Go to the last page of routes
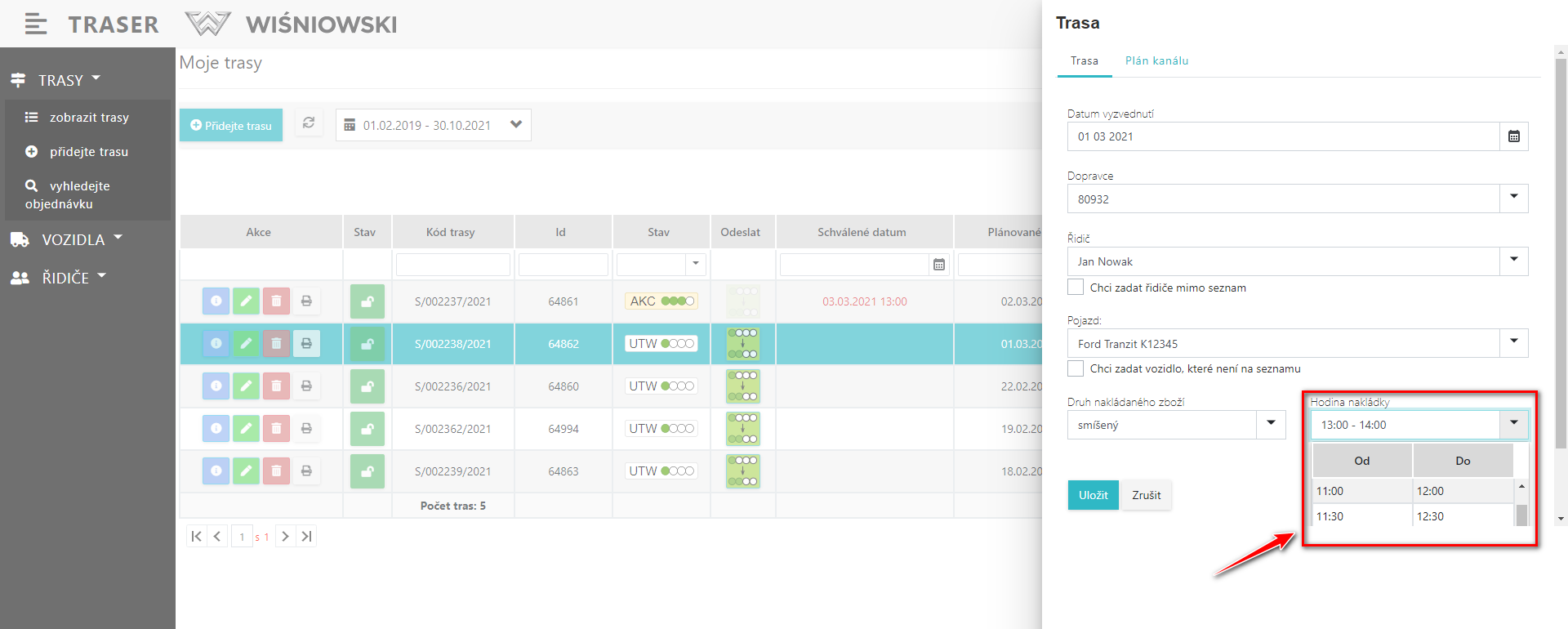Image resolution: width=1568 pixels, height=629 pixels. click(x=306, y=537)
